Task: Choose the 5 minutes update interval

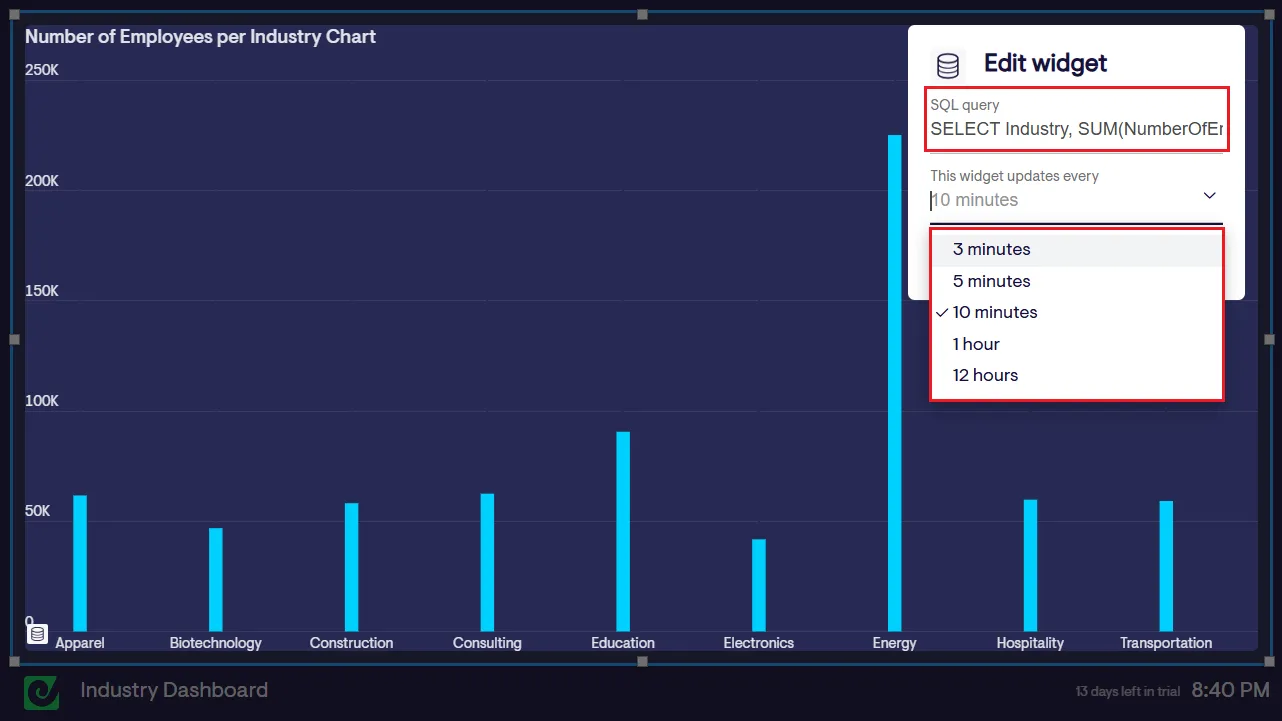Action: [x=991, y=282]
